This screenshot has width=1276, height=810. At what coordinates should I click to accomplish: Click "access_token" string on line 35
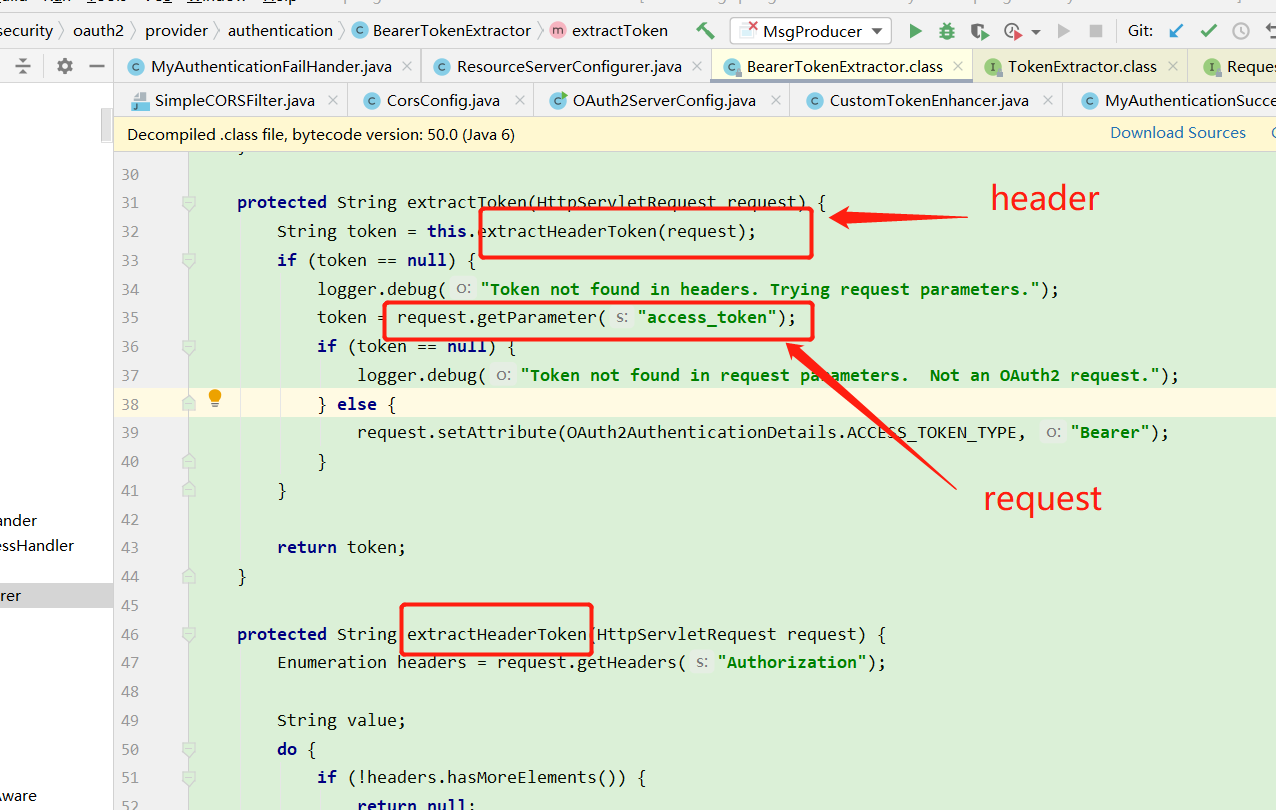click(707, 318)
